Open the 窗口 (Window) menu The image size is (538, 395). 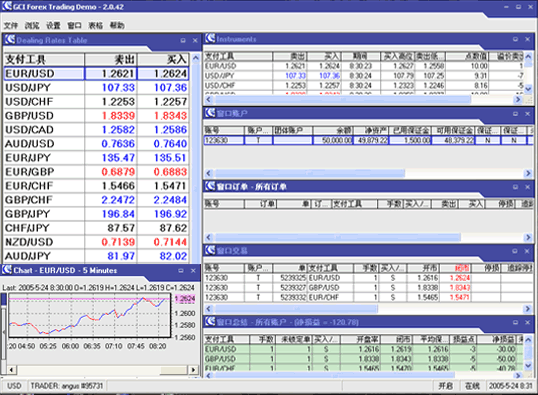click(x=74, y=25)
